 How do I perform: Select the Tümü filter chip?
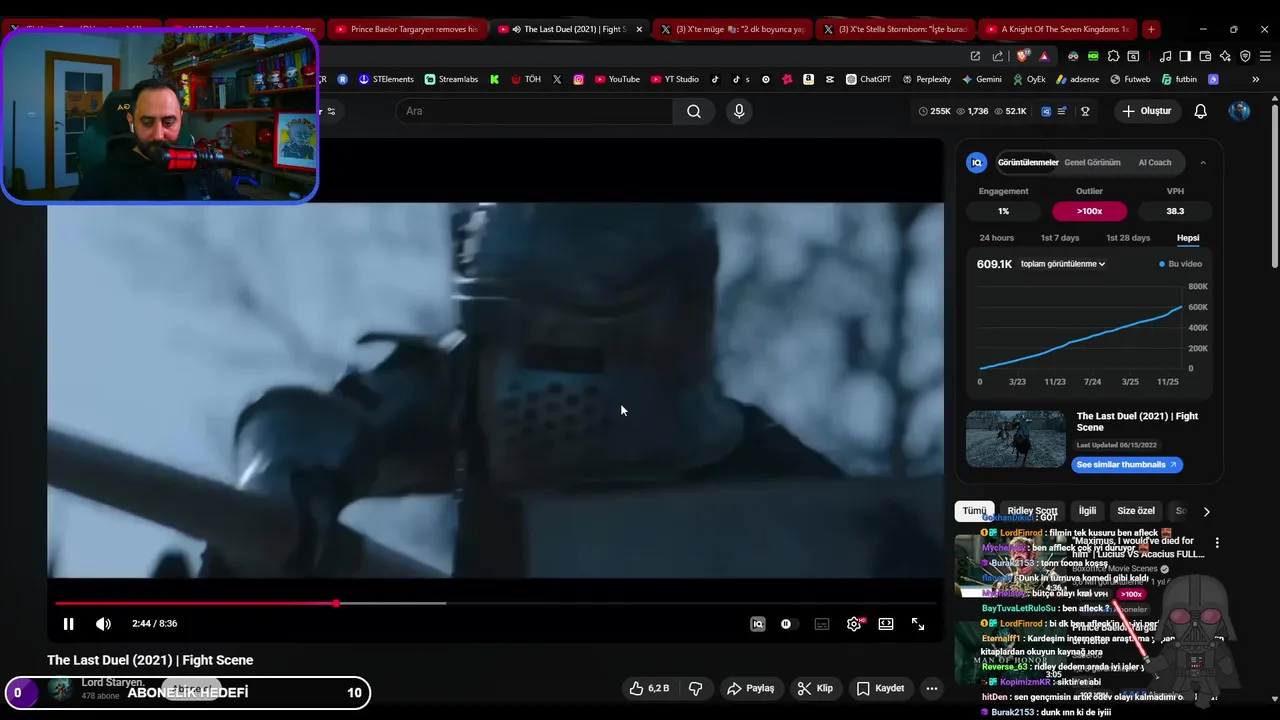pos(974,511)
